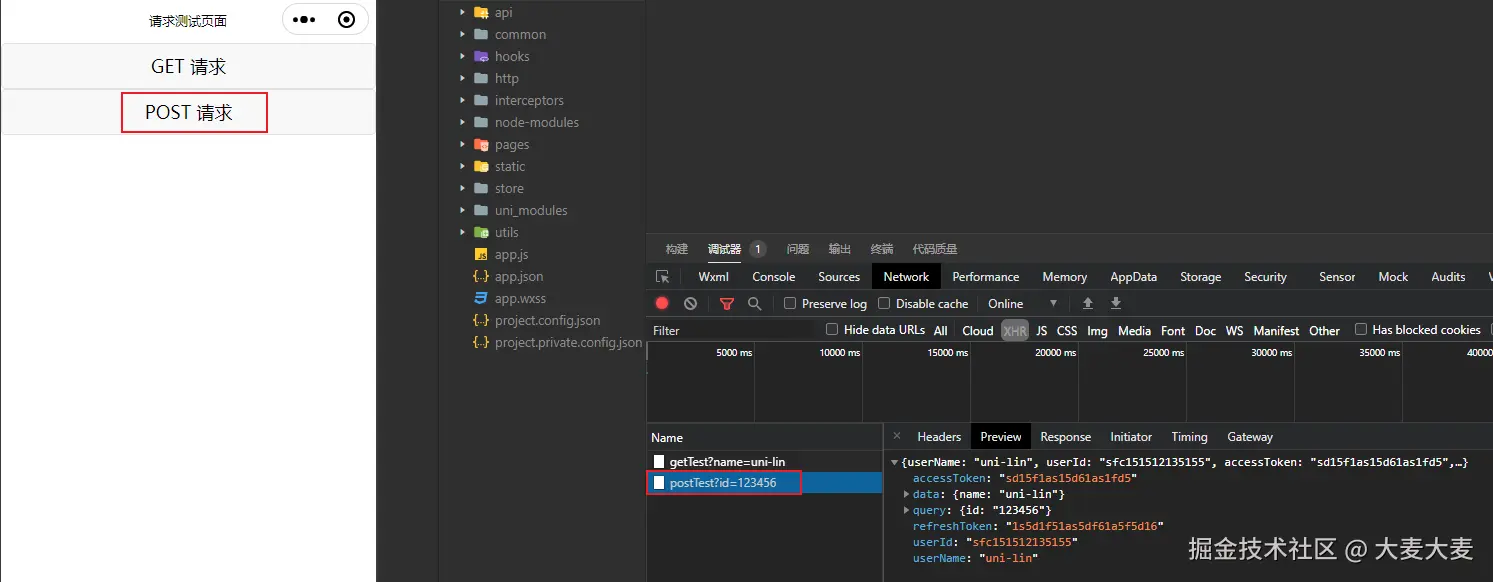Image resolution: width=1493 pixels, height=582 pixels.
Task: Expand the store folder
Action: [462, 189]
